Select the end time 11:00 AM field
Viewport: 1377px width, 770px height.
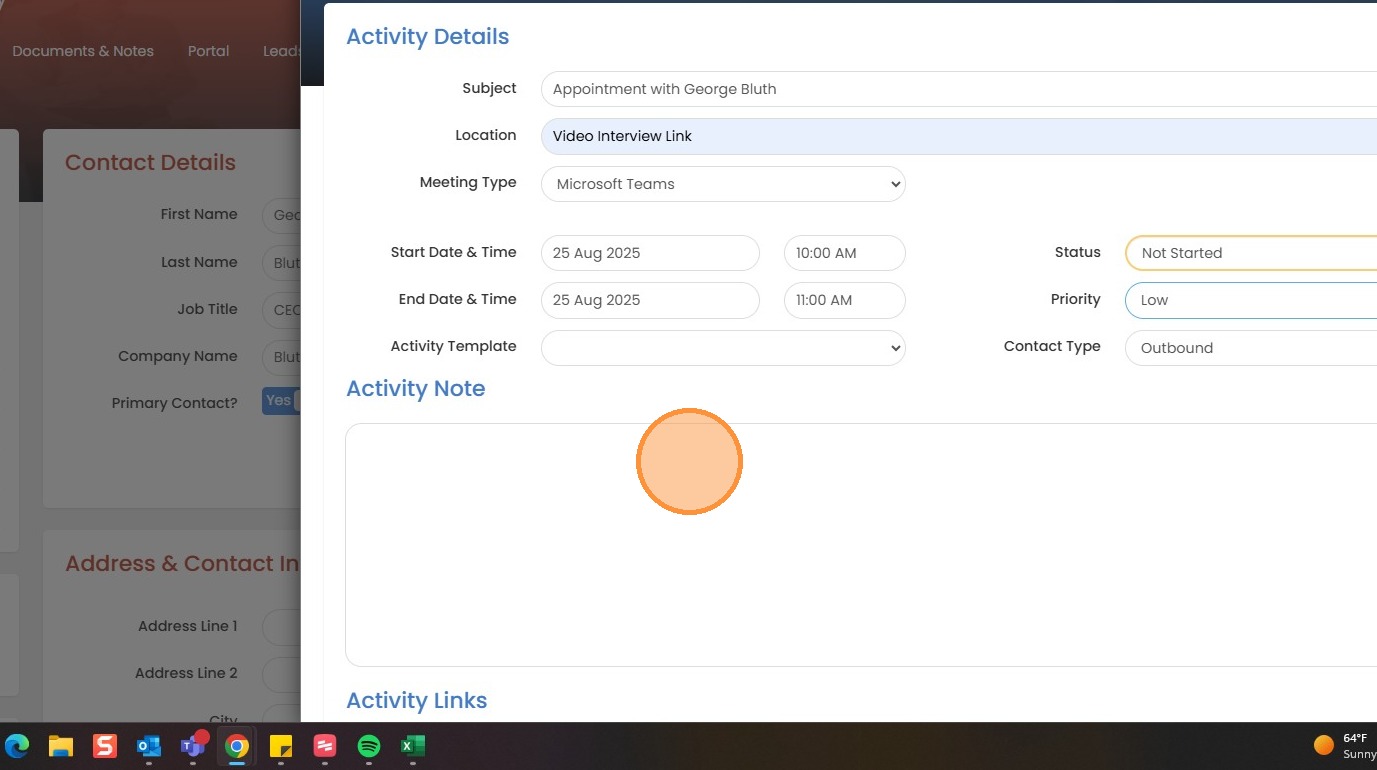point(845,300)
